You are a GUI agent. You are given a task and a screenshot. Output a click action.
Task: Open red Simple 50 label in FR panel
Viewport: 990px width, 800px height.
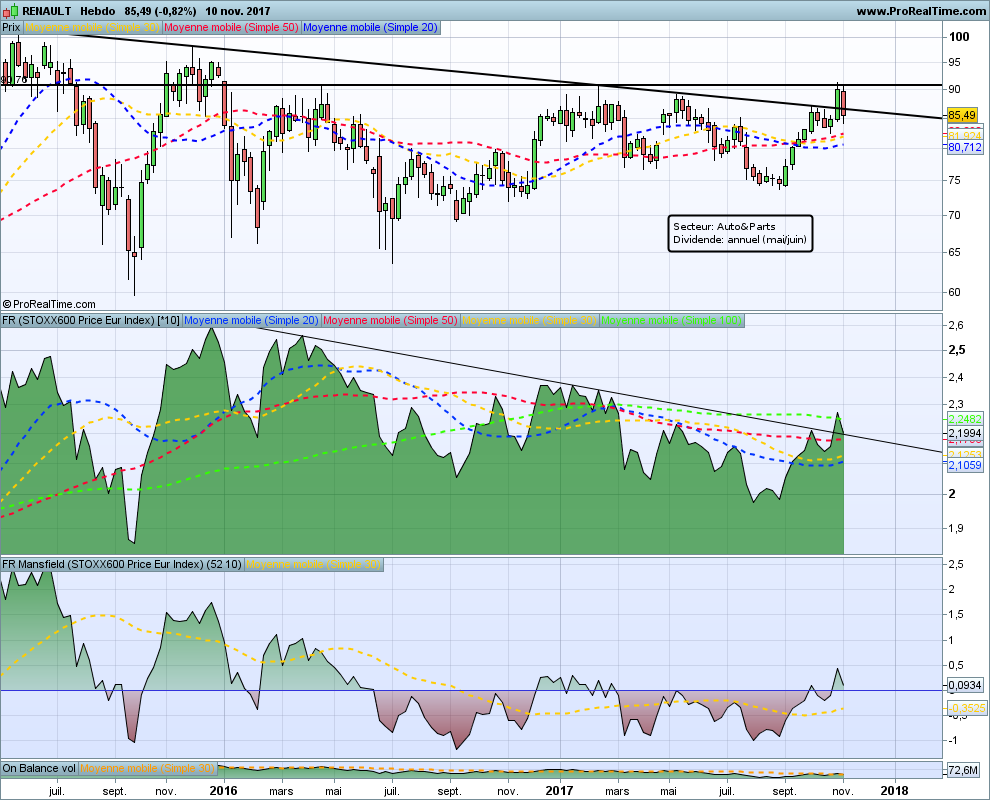[390, 321]
